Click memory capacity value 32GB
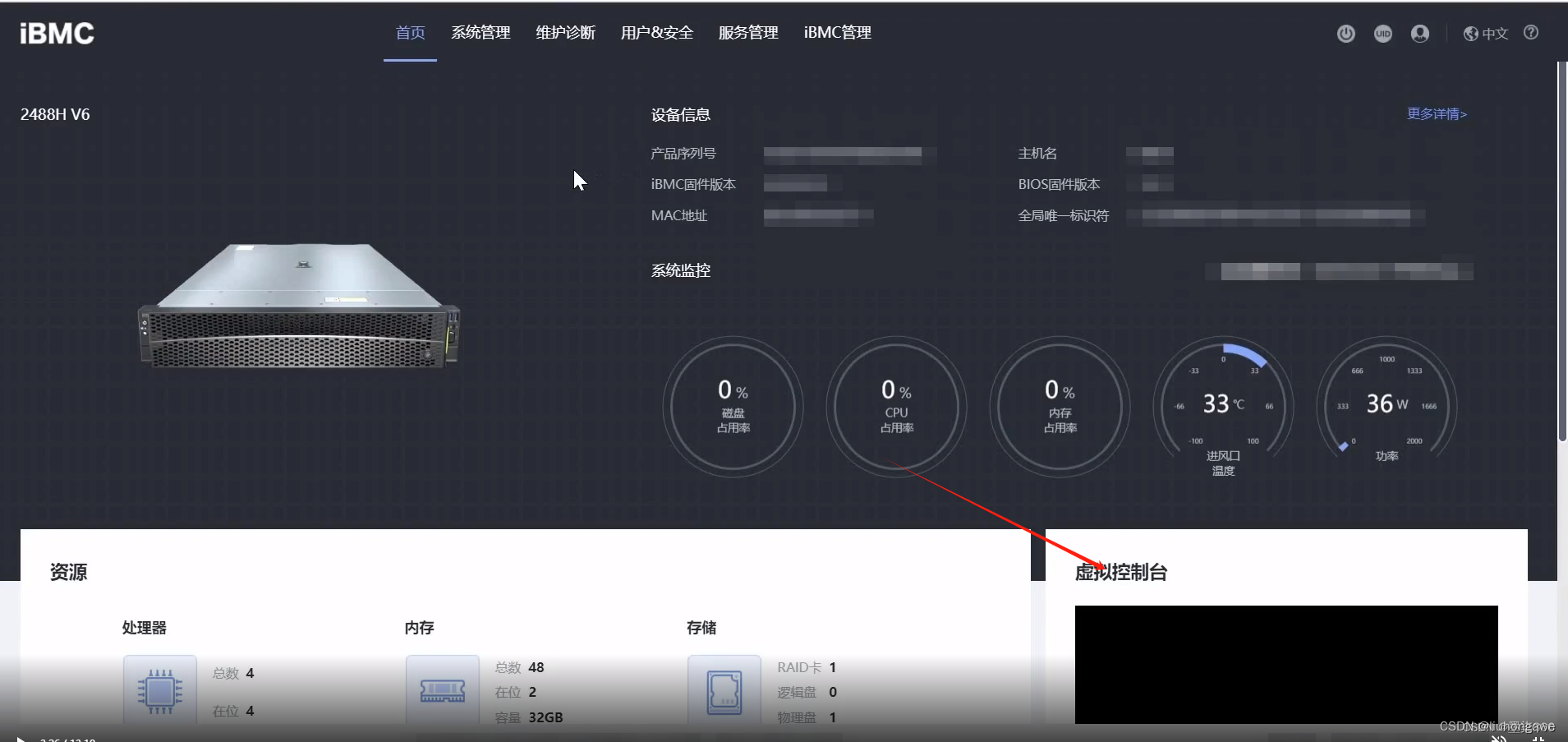Screen dimensions: 1568x742 tap(545, 717)
